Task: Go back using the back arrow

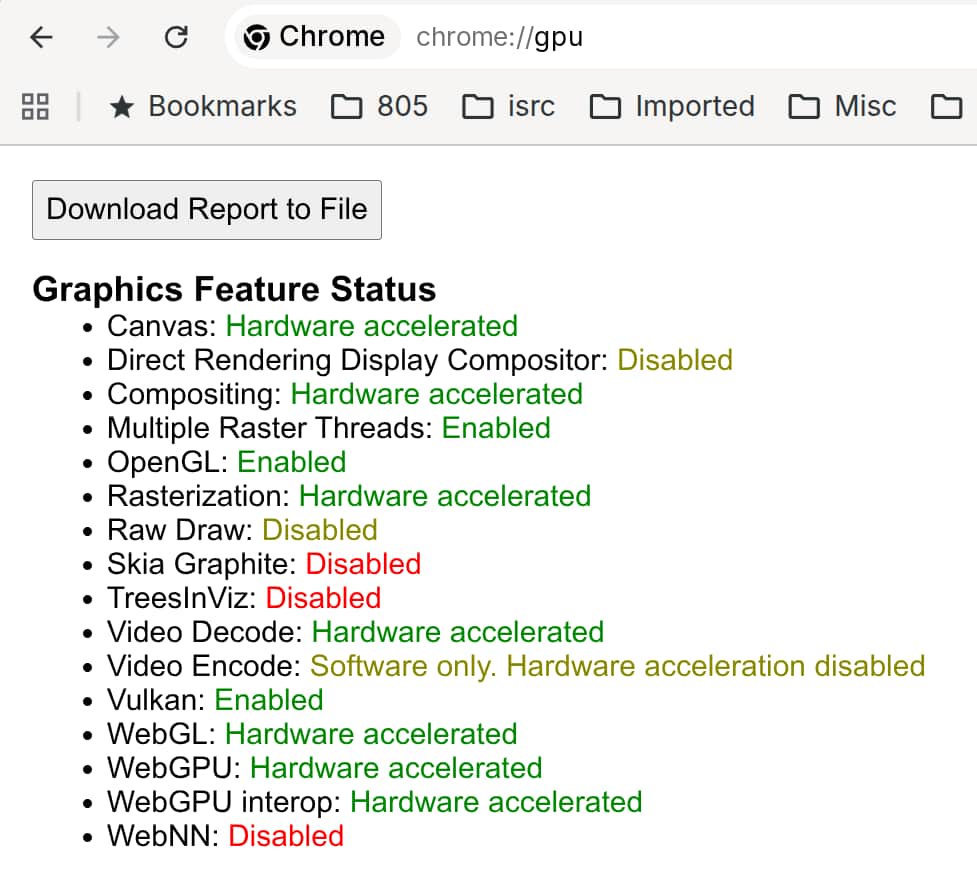Action: click(x=41, y=37)
